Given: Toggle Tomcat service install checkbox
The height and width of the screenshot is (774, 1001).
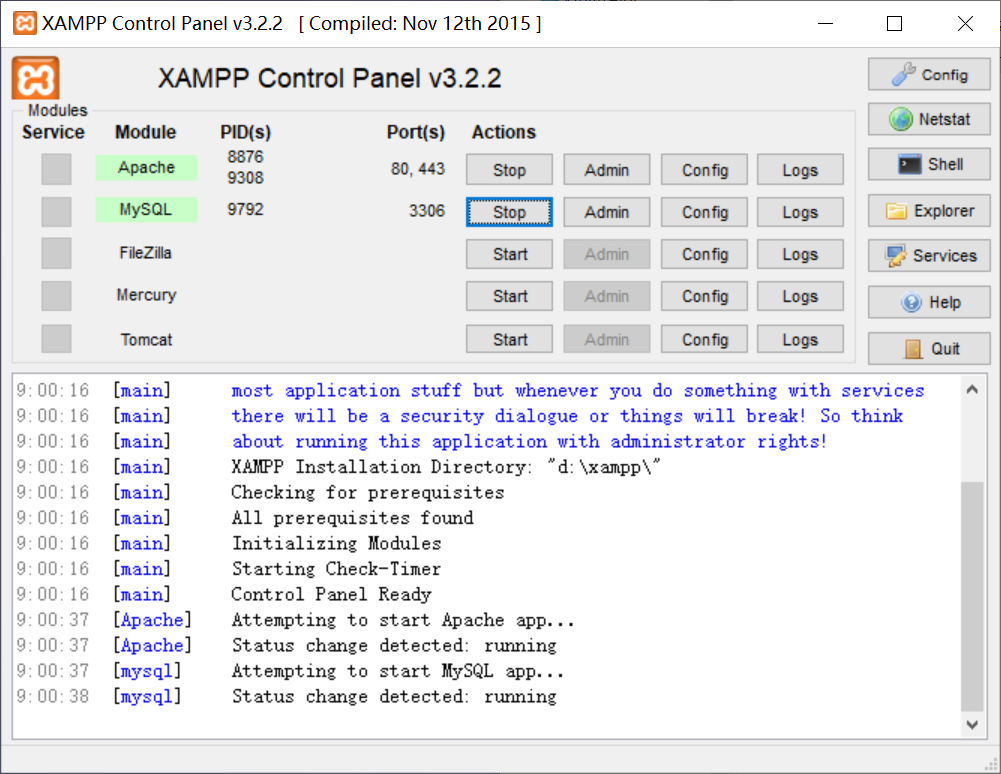Looking at the screenshot, I should point(56,338).
